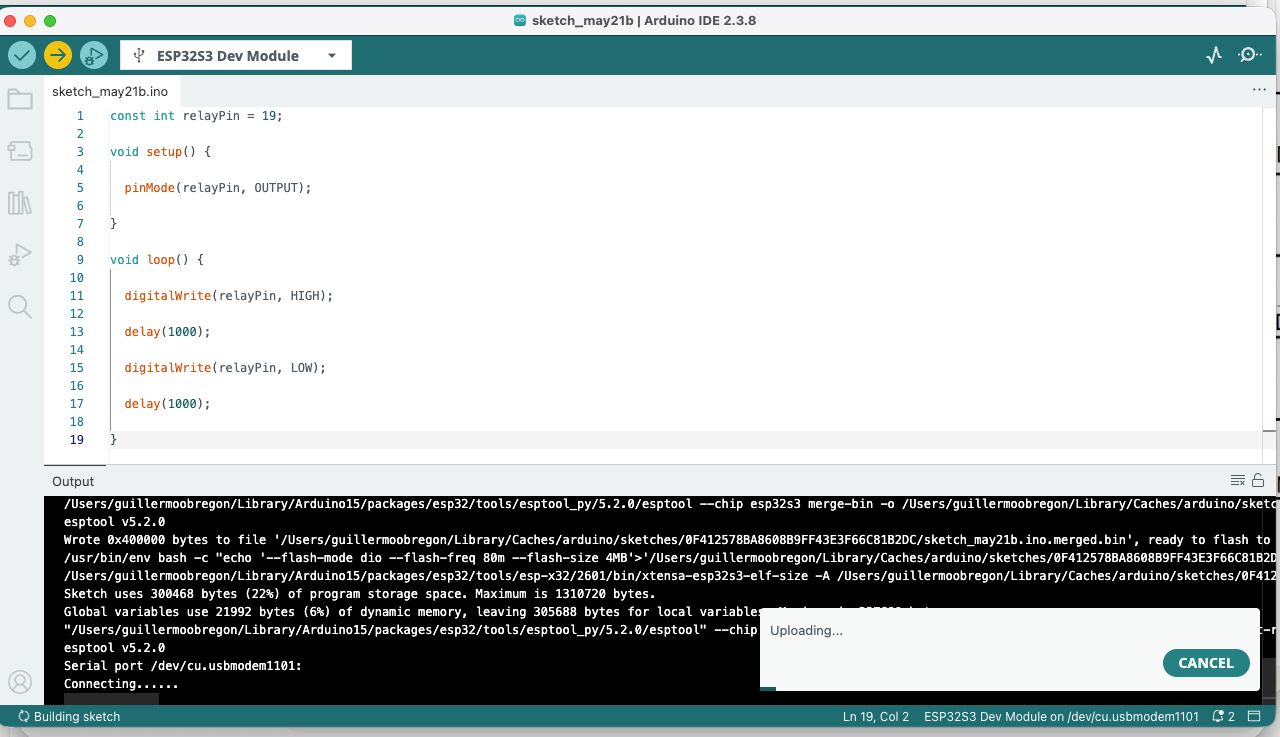The width and height of the screenshot is (1280, 737).
Task: Open the Library Manager sidebar panel
Action: pos(20,203)
